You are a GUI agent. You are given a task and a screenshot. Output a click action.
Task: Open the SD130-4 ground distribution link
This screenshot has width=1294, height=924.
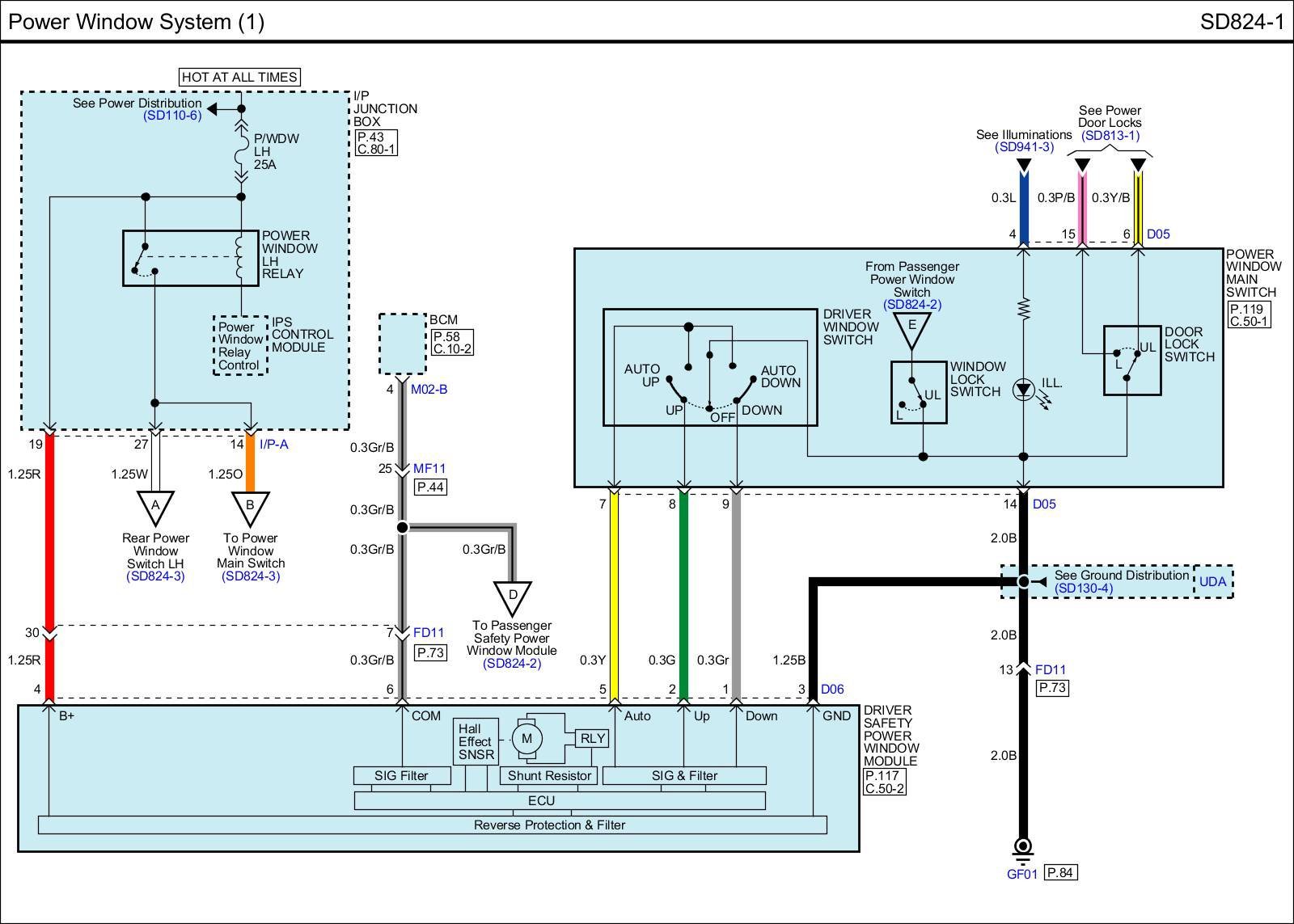[x=1083, y=588]
